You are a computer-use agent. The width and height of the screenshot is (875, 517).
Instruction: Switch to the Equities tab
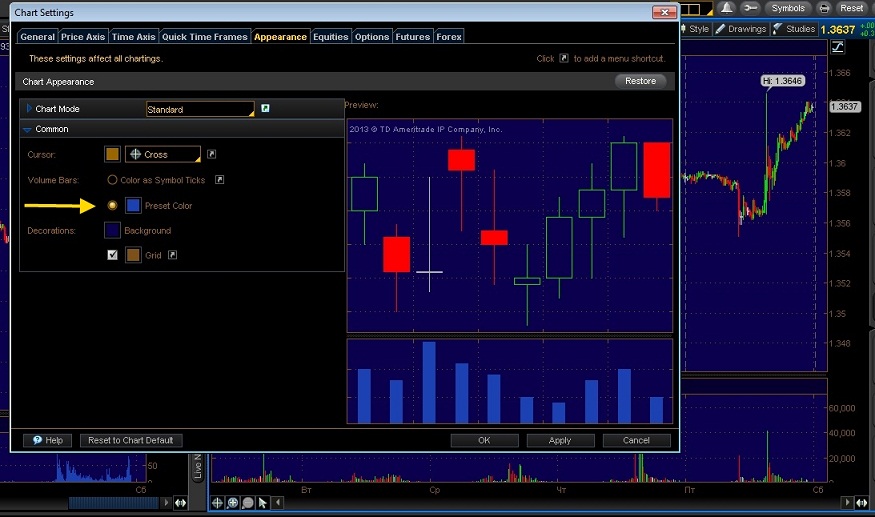tap(331, 37)
